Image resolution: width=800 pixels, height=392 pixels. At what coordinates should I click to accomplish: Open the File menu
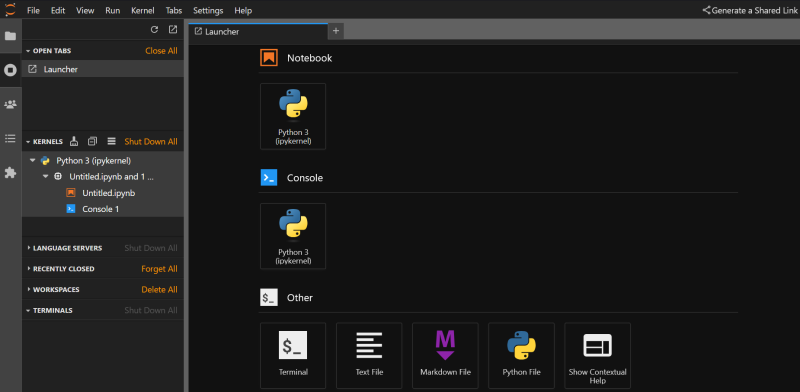[x=33, y=10]
